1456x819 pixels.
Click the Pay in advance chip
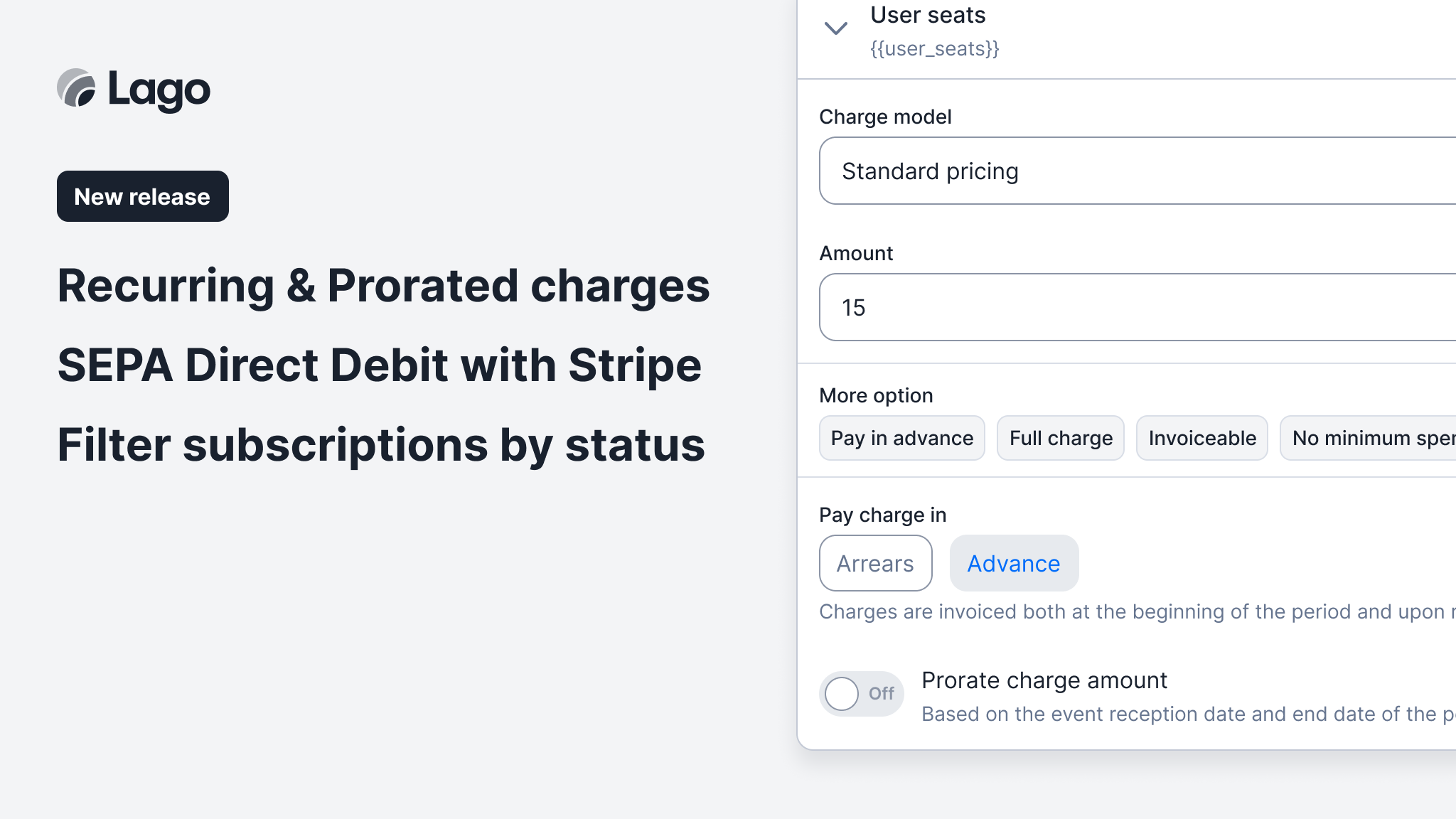[901, 438]
